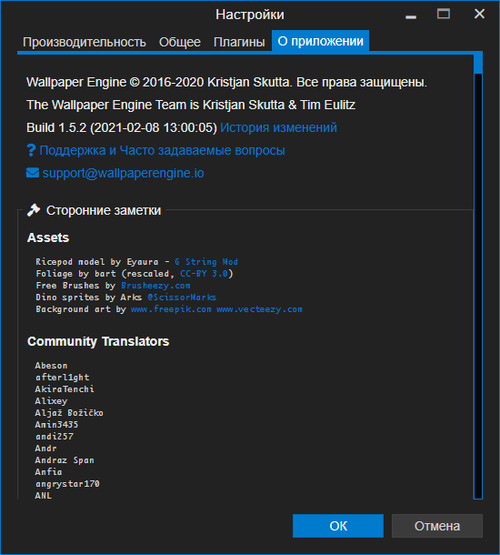The width and height of the screenshot is (500, 555).
Task: Confirm with the OK button
Action: (338, 526)
